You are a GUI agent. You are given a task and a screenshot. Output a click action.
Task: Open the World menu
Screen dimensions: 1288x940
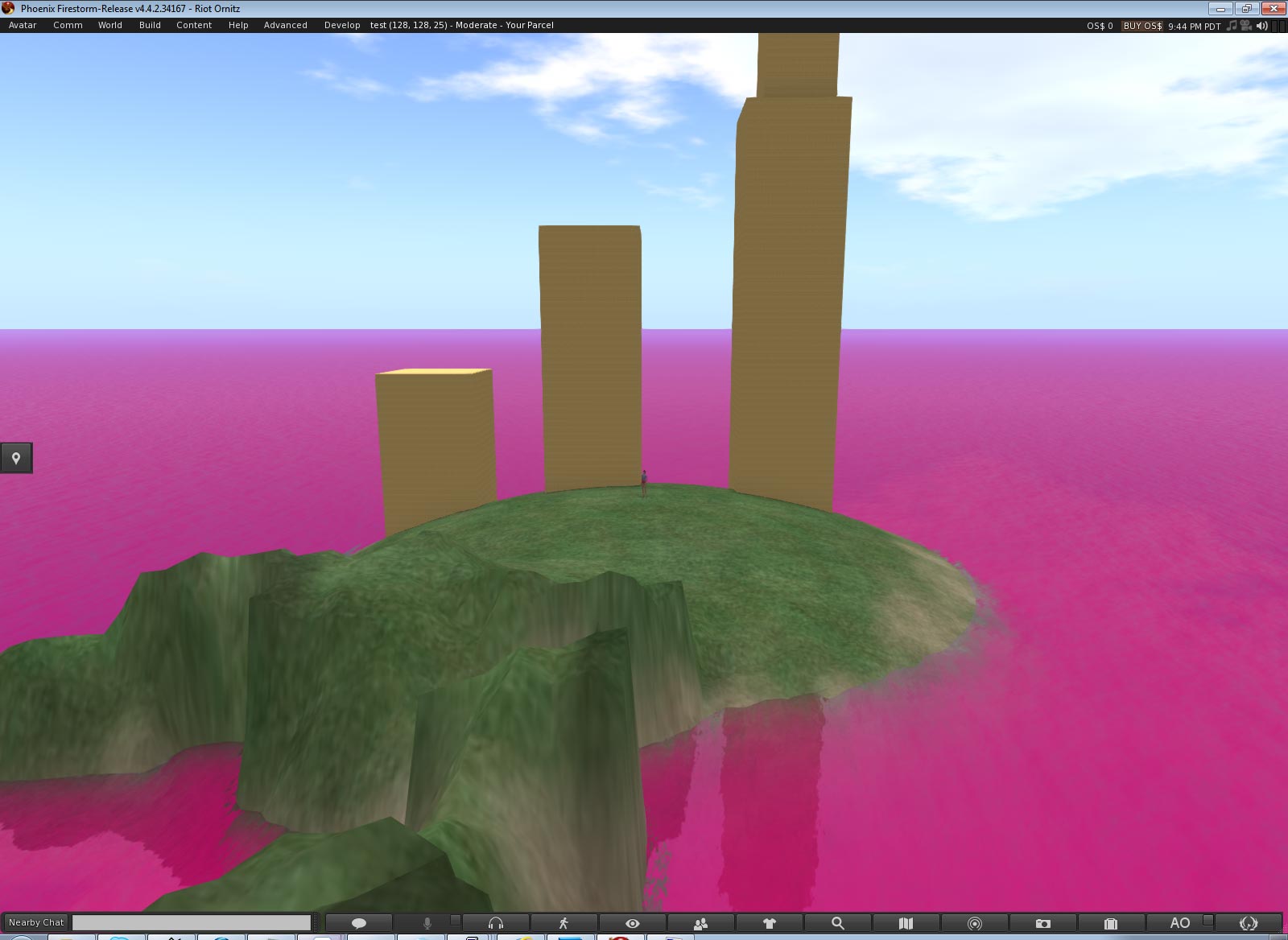tap(110, 25)
